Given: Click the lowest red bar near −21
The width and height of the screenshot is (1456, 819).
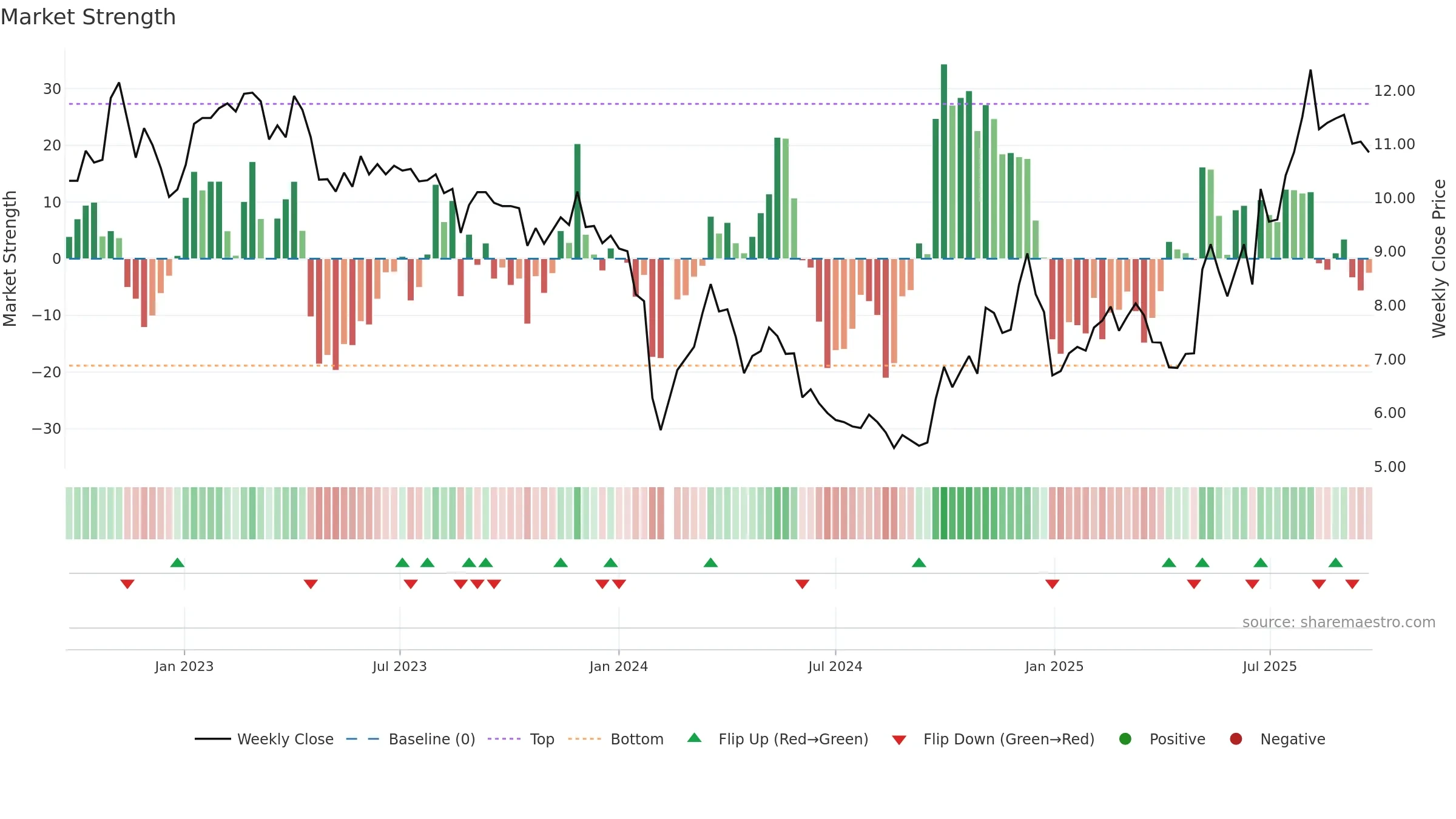Looking at the screenshot, I should coord(886,318).
